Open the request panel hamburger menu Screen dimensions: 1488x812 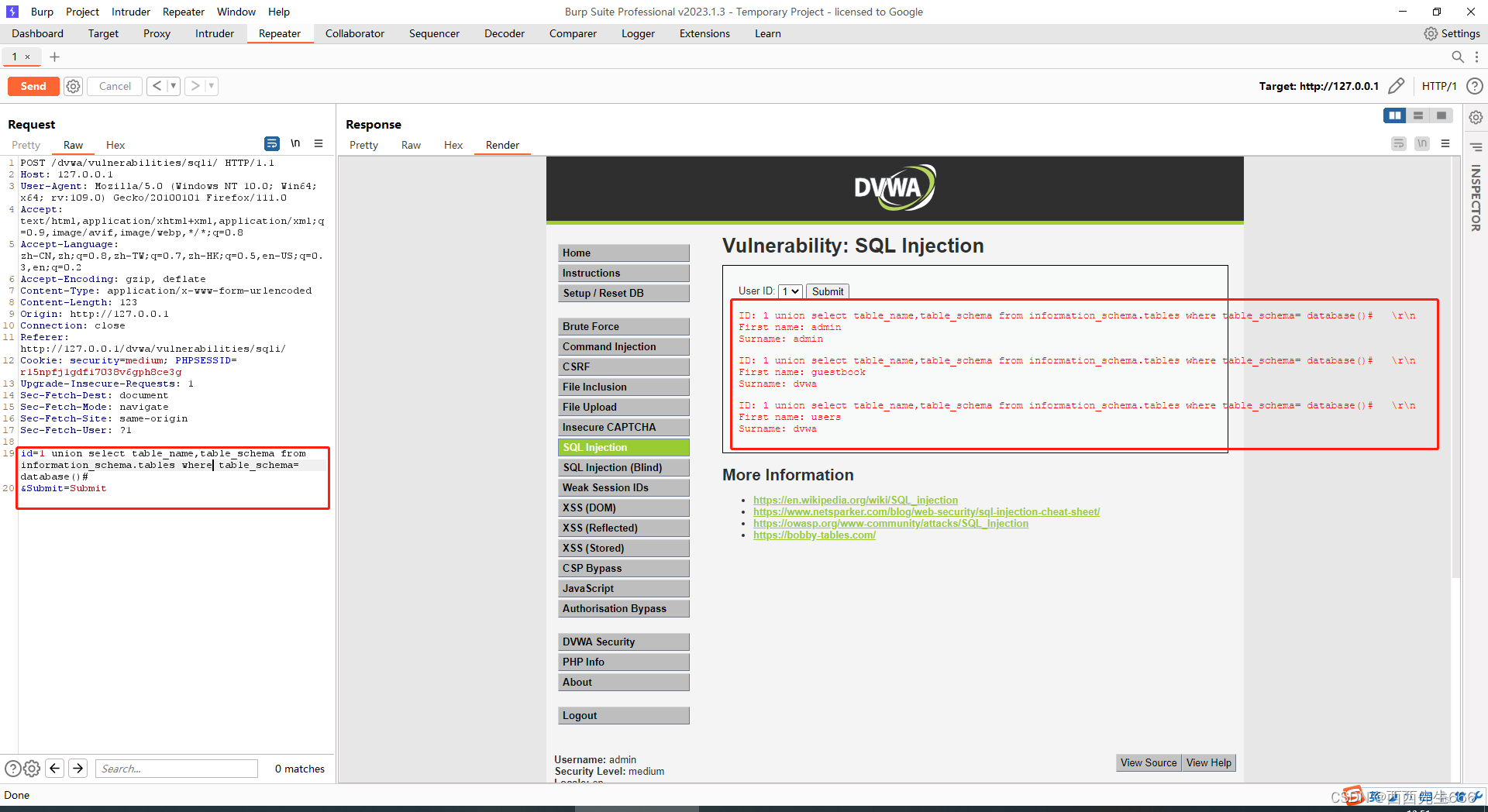319,143
